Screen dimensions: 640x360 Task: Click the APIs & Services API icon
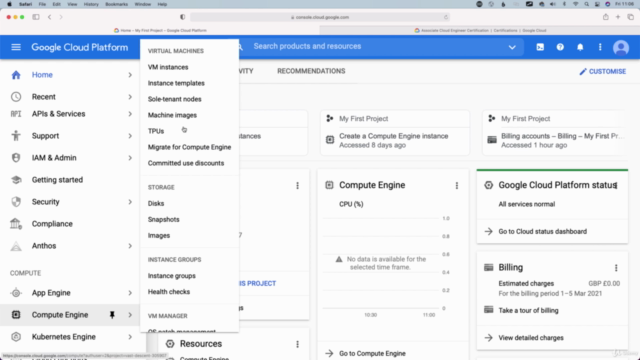pyautogui.click(x=16, y=114)
